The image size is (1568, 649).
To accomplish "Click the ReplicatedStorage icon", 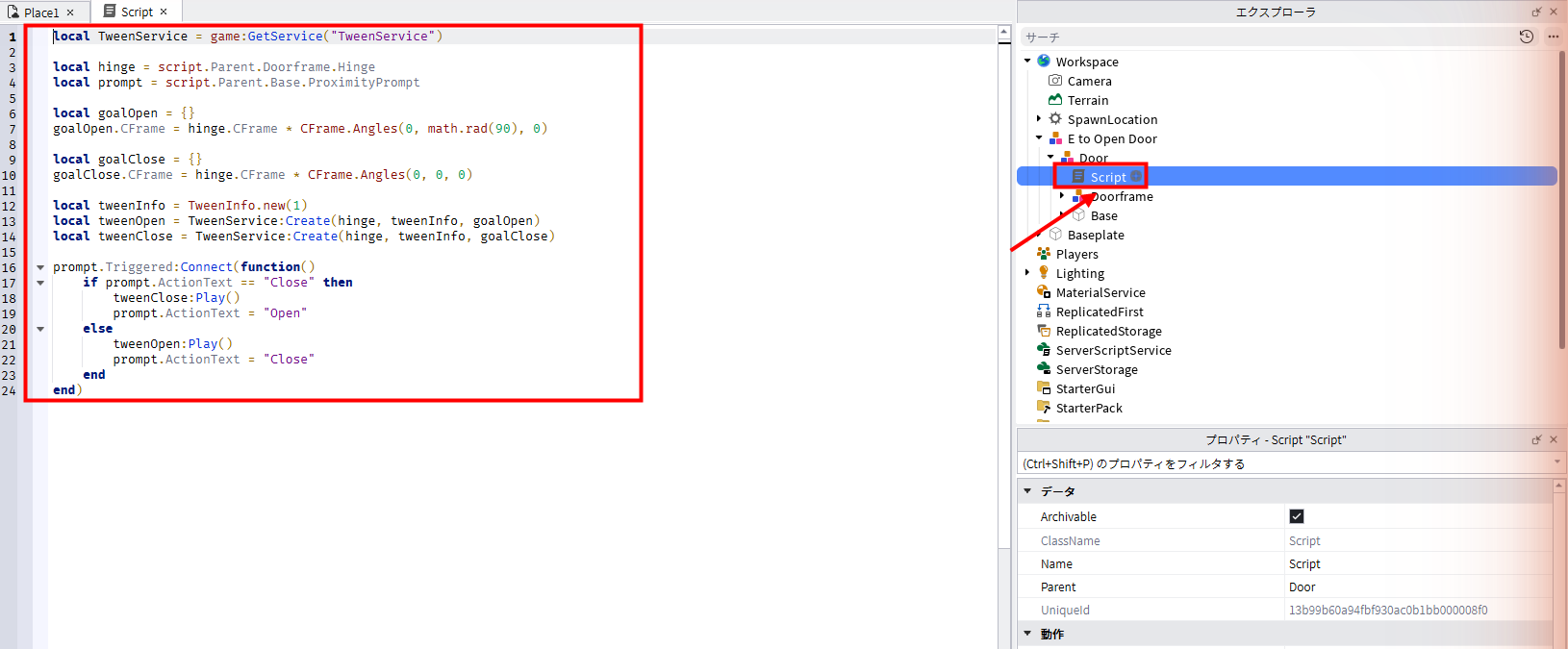I will (1044, 331).
